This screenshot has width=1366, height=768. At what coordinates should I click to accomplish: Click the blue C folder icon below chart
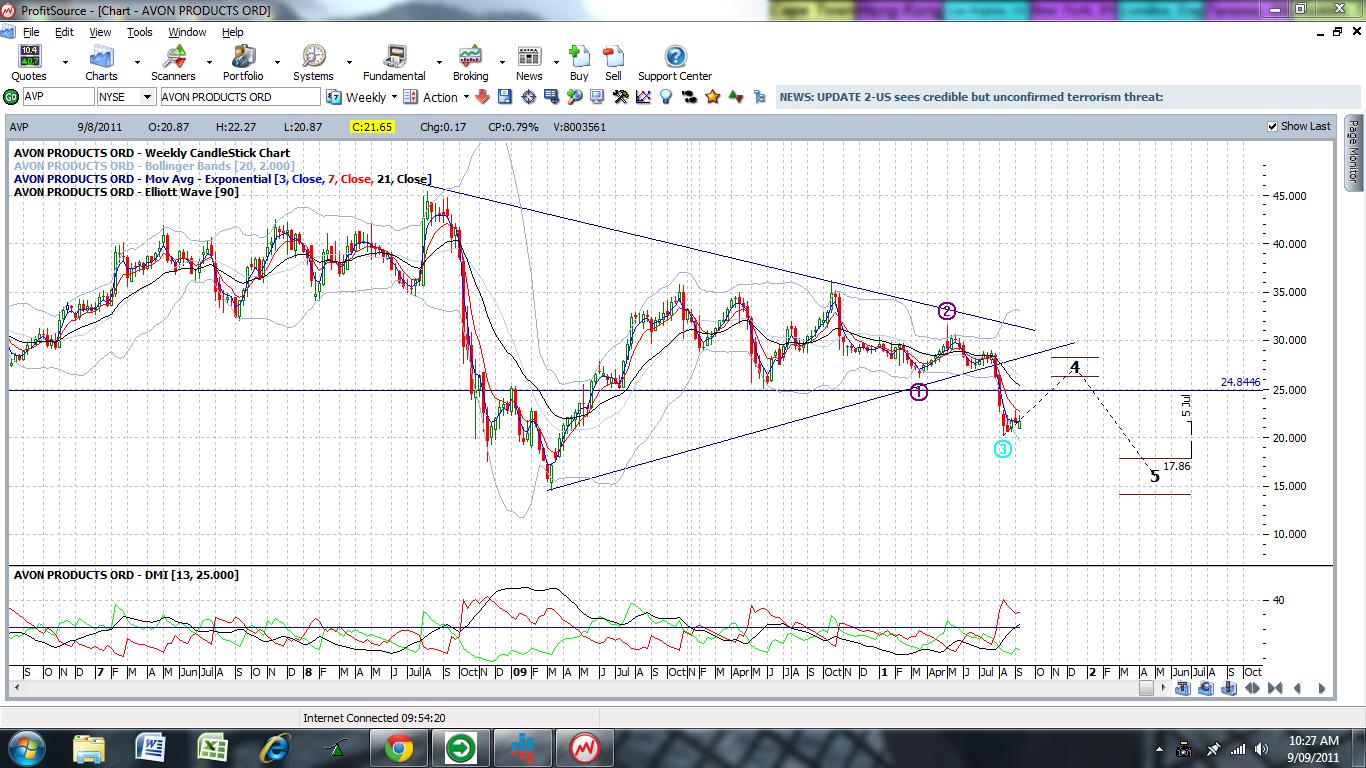pos(1206,688)
